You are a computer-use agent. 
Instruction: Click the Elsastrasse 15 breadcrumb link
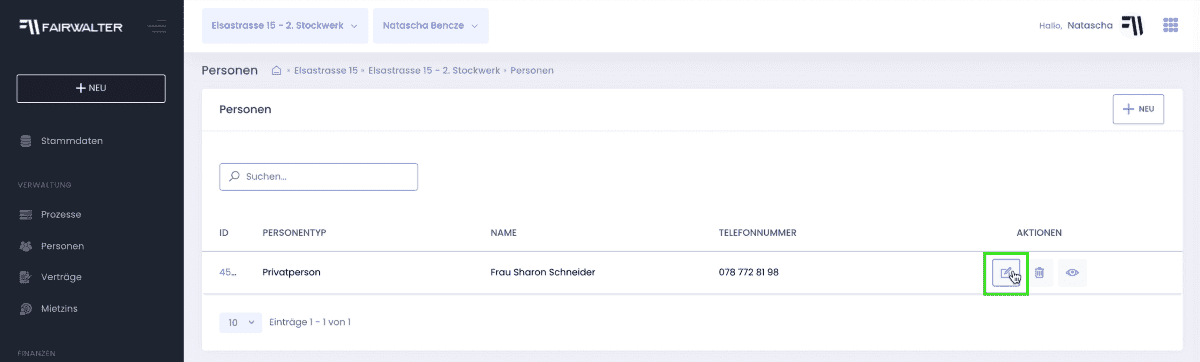[x=326, y=71]
